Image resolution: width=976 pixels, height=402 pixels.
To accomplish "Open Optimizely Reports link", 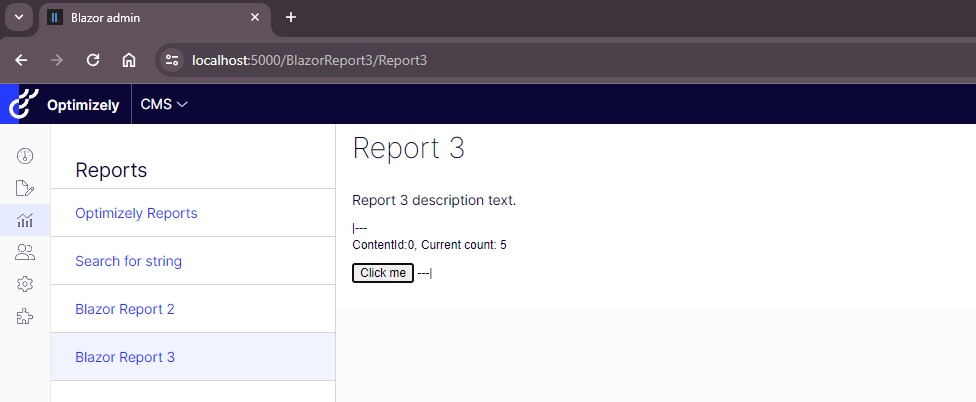I will (136, 213).
